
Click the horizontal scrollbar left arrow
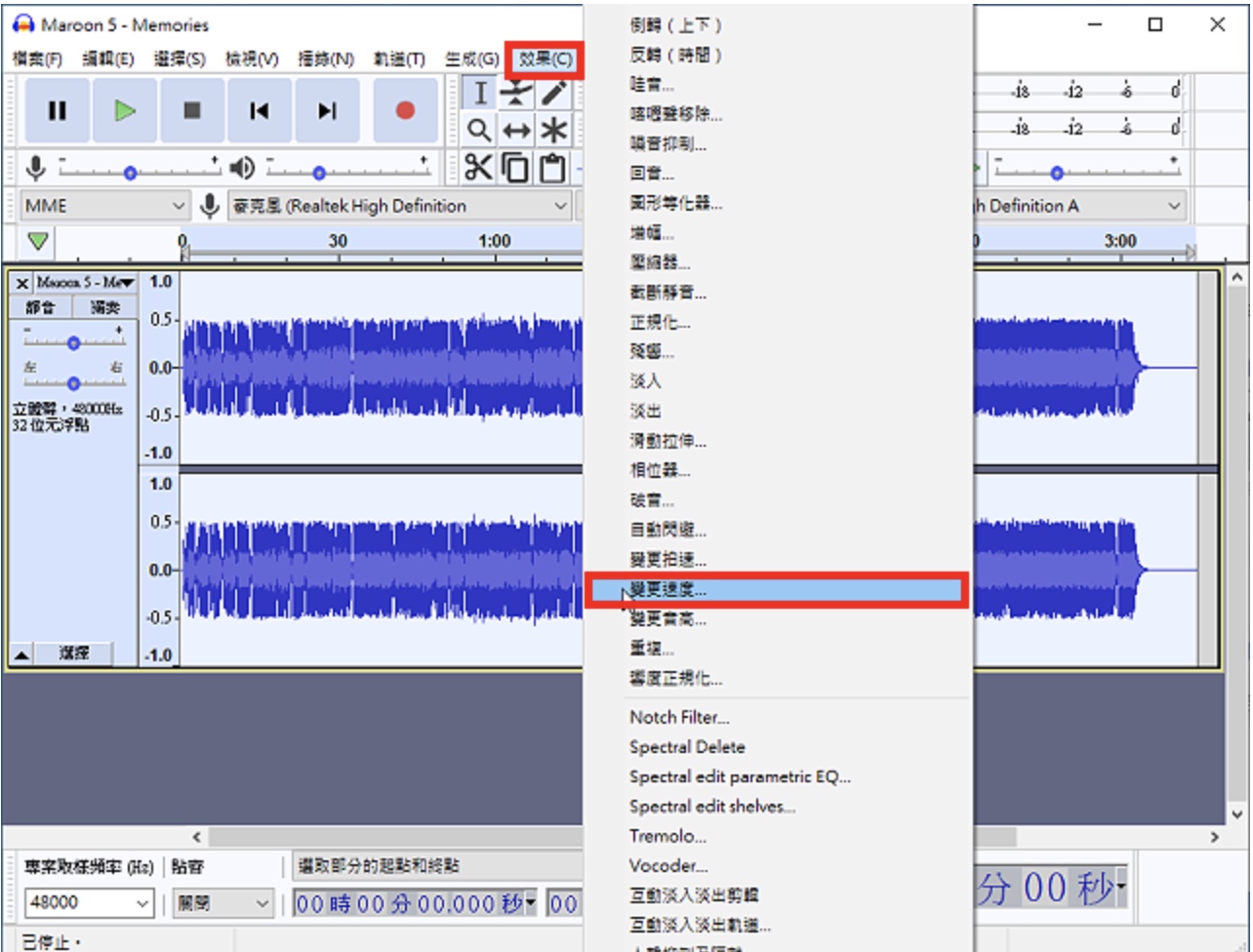(197, 837)
